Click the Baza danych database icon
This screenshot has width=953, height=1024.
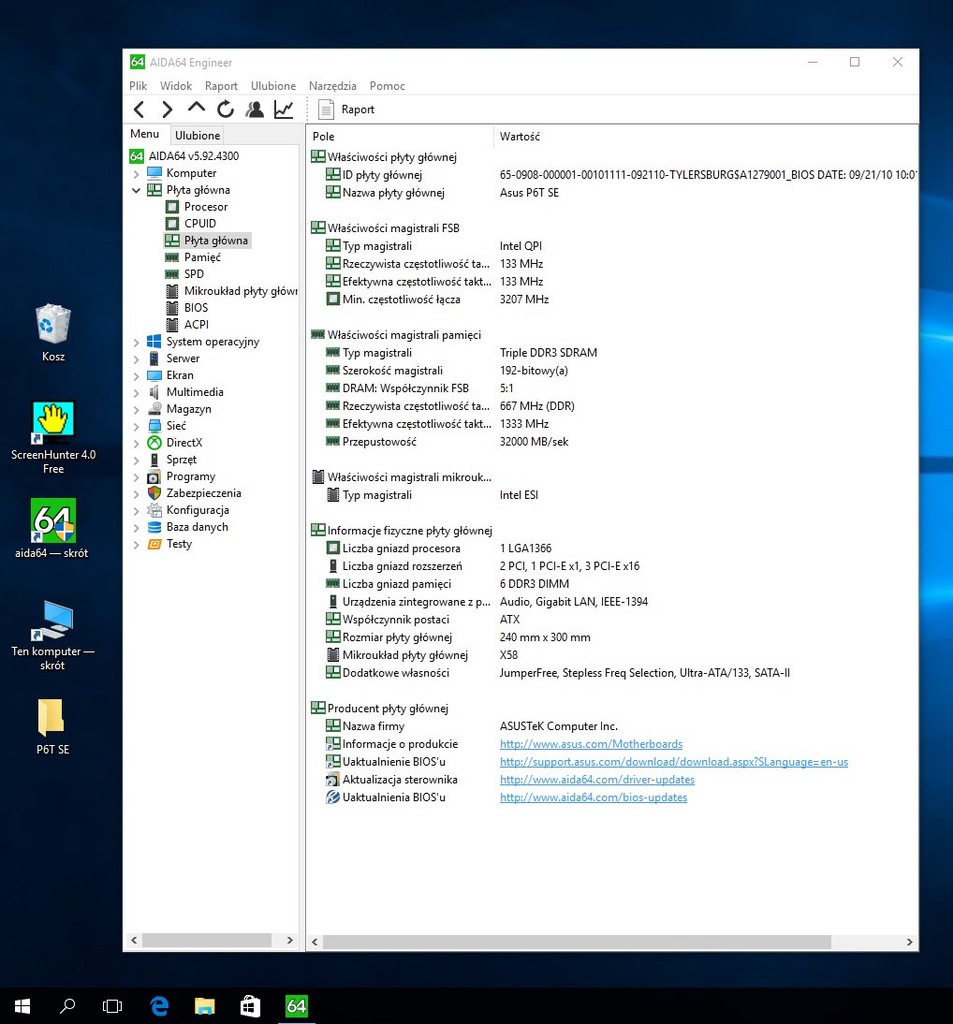coord(154,527)
